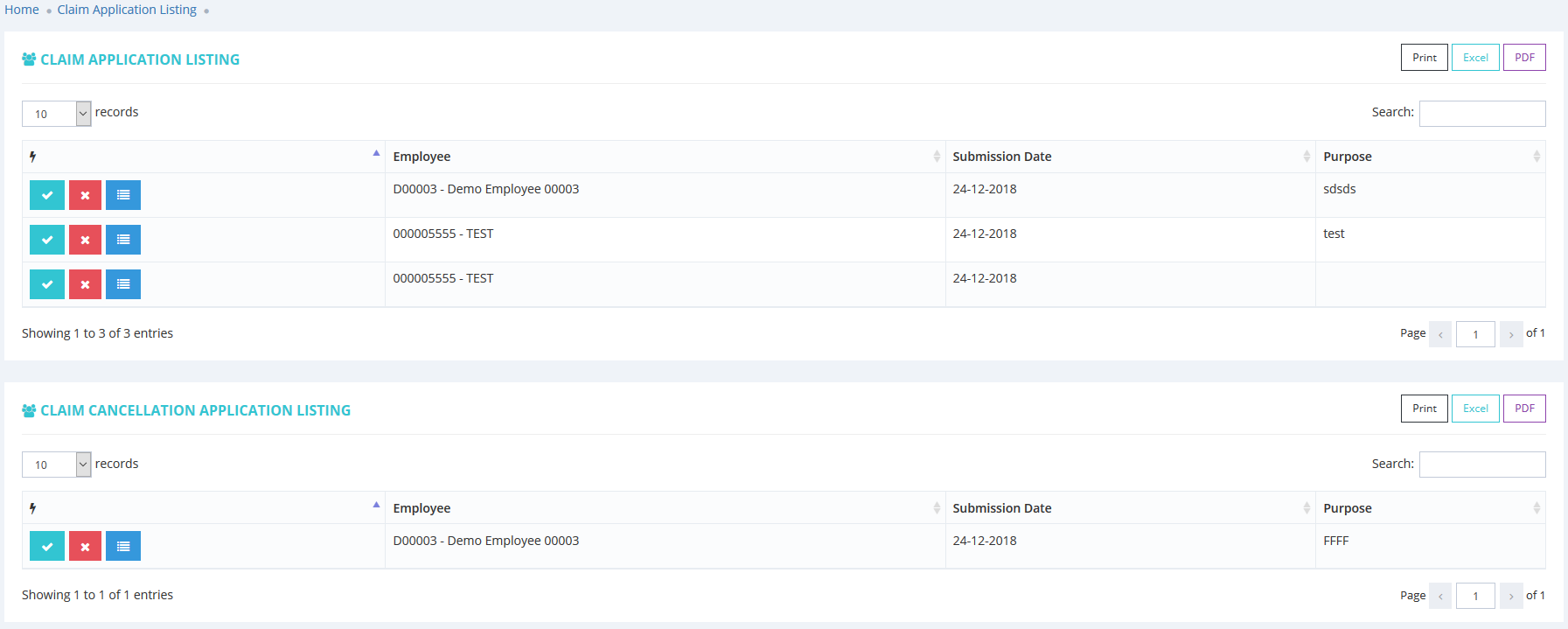Export Claim Cancellation Listing as PDF
Screen dimensions: 1568x629
1524,409
